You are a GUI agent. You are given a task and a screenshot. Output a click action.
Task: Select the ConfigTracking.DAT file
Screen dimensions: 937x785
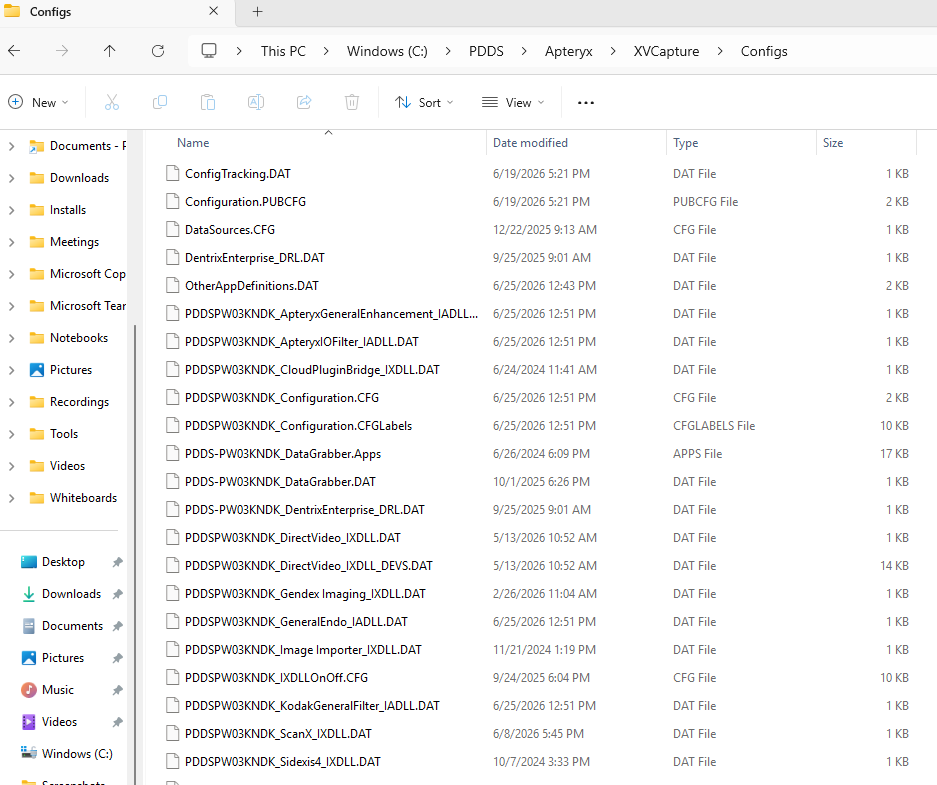coord(238,174)
